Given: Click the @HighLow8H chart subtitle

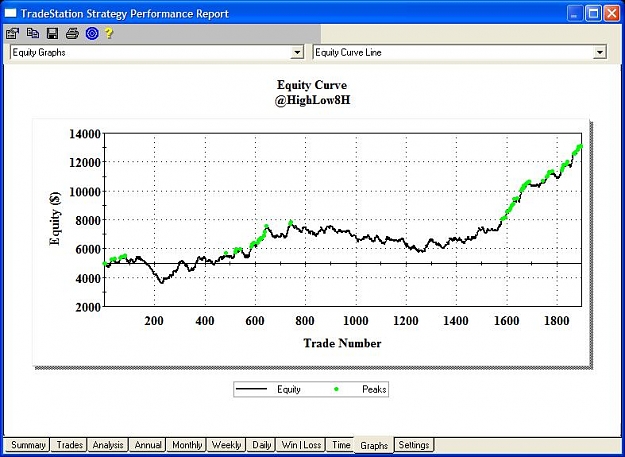Looking at the screenshot, I should 312,100.
